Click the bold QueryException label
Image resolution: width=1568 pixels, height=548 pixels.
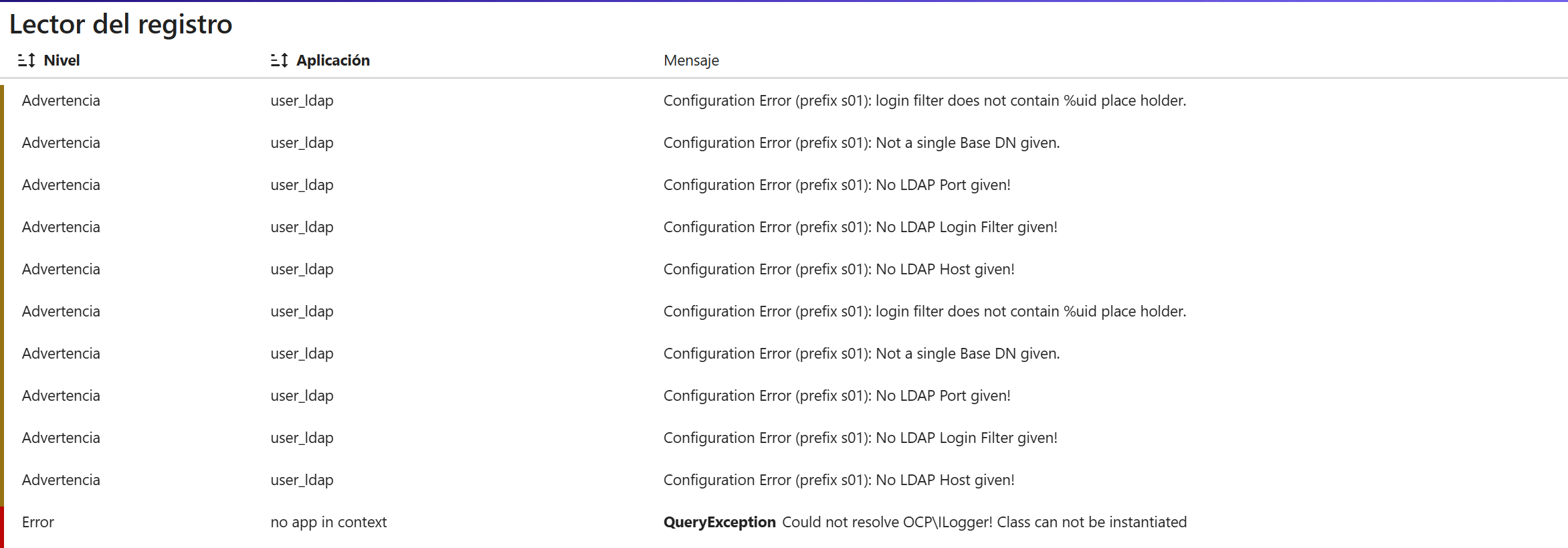point(719,522)
